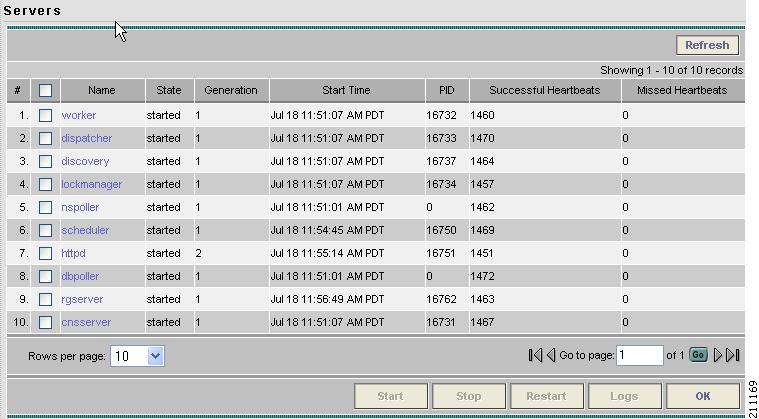Sort by Missed Heartbeats column header

coord(682,90)
